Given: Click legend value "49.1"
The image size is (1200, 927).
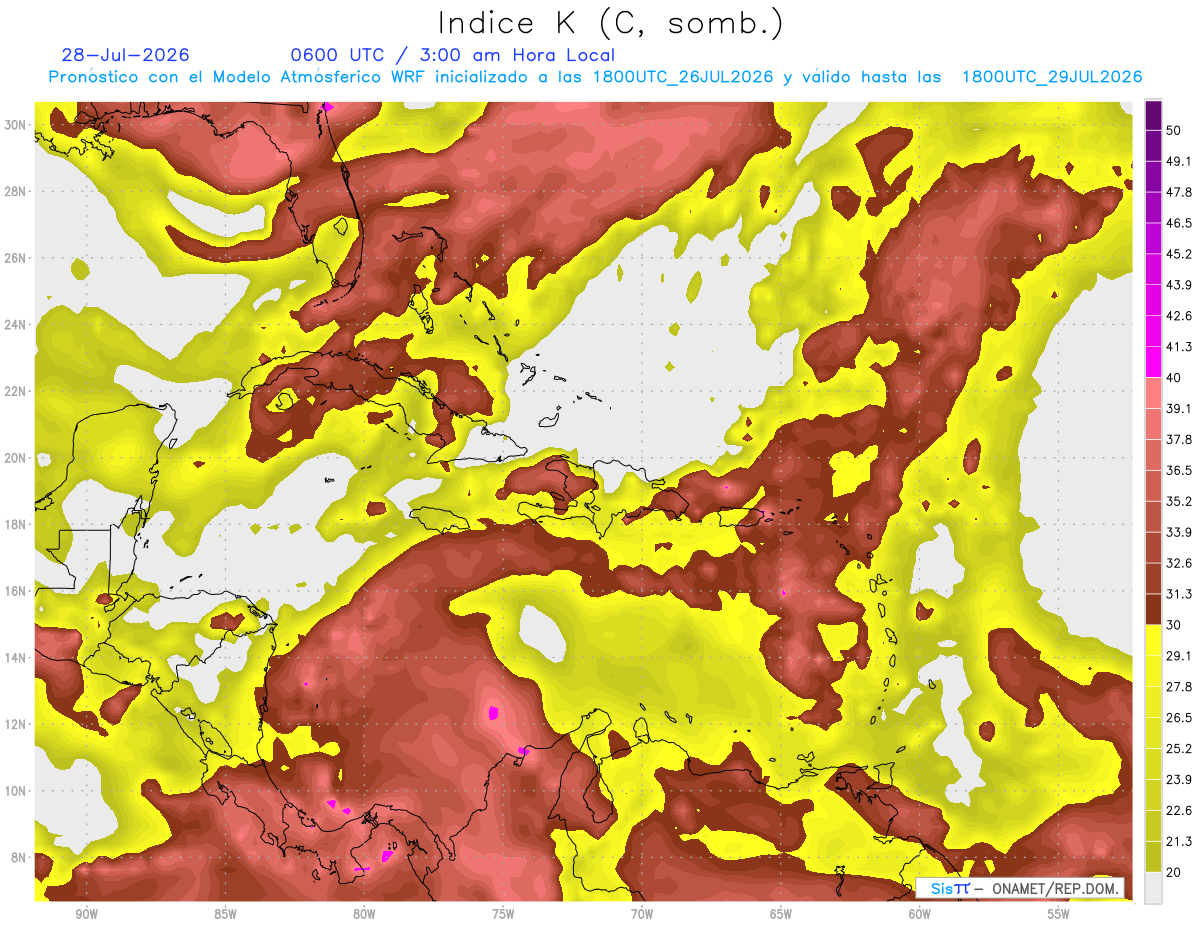Looking at the screenshot, I should (1178, 161).
